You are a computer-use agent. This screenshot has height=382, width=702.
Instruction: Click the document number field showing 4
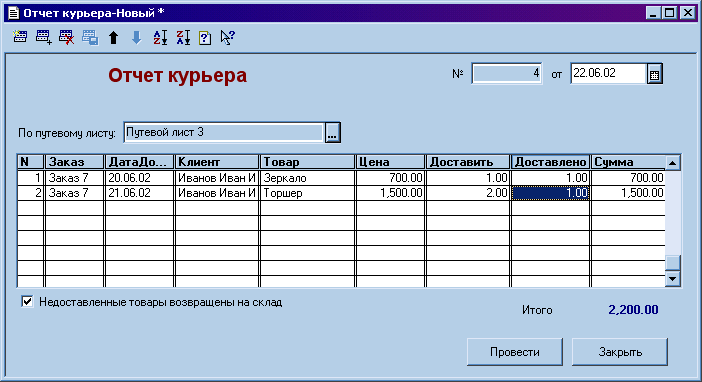click(x=507, y=73)
